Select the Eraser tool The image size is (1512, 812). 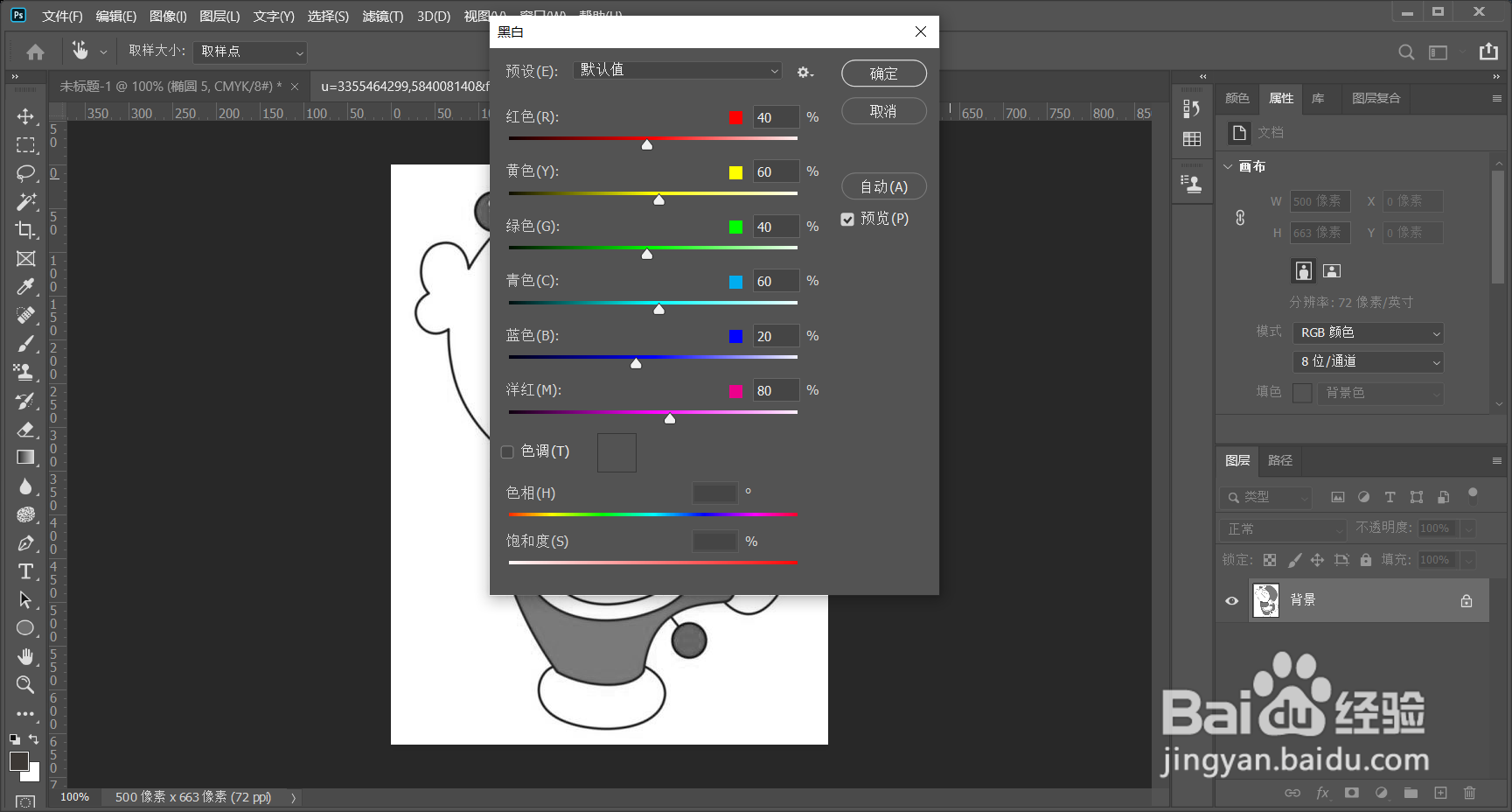pos(25,429)
